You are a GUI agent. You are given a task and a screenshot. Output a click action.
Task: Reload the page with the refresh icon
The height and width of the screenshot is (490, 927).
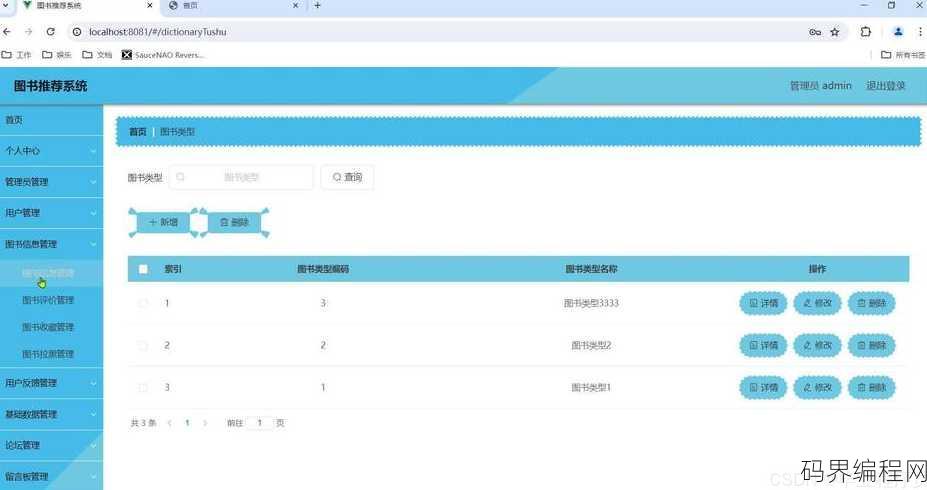51,32
